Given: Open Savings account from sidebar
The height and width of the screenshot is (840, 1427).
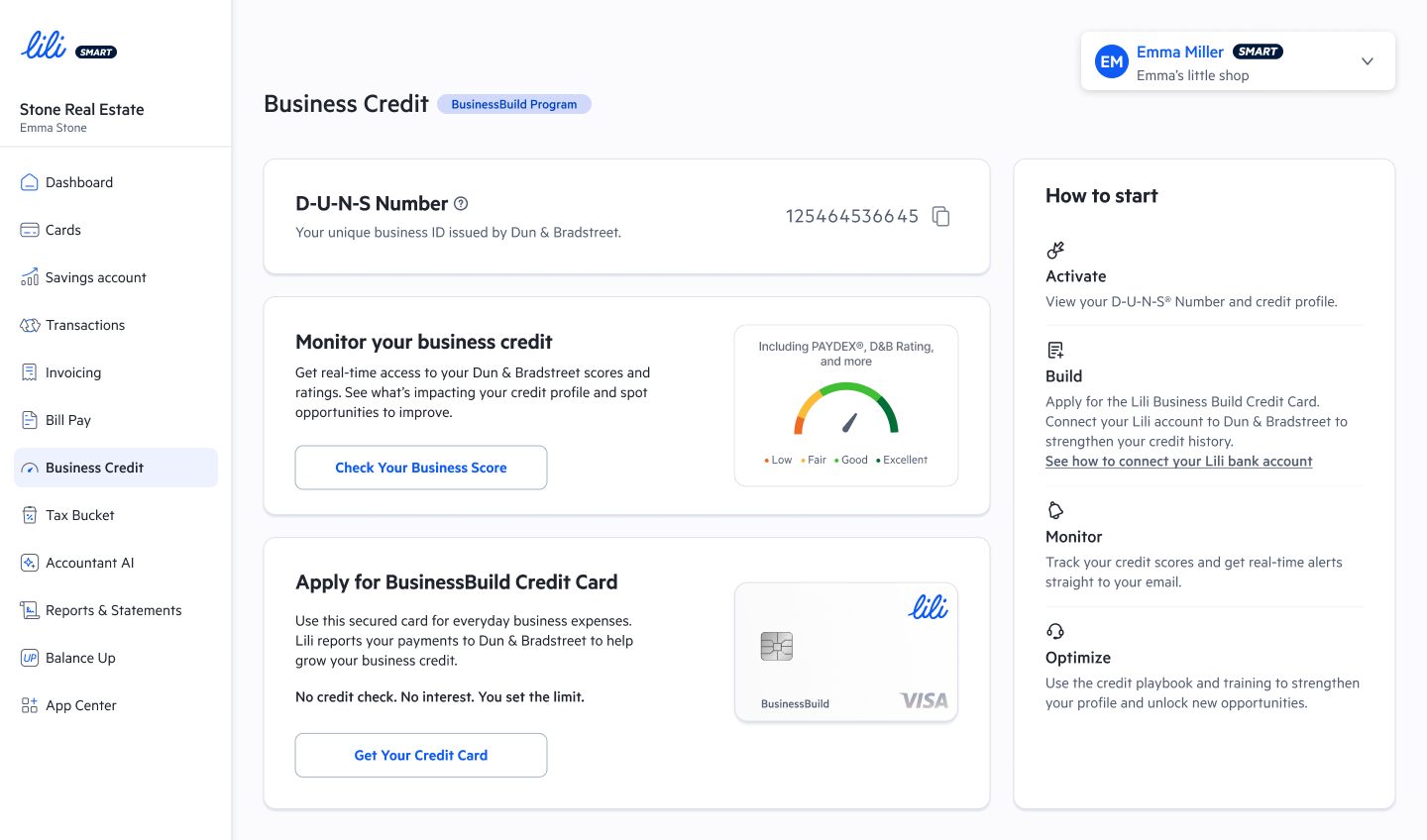Looking at the screenshot, I should click(x=95, y=277).
